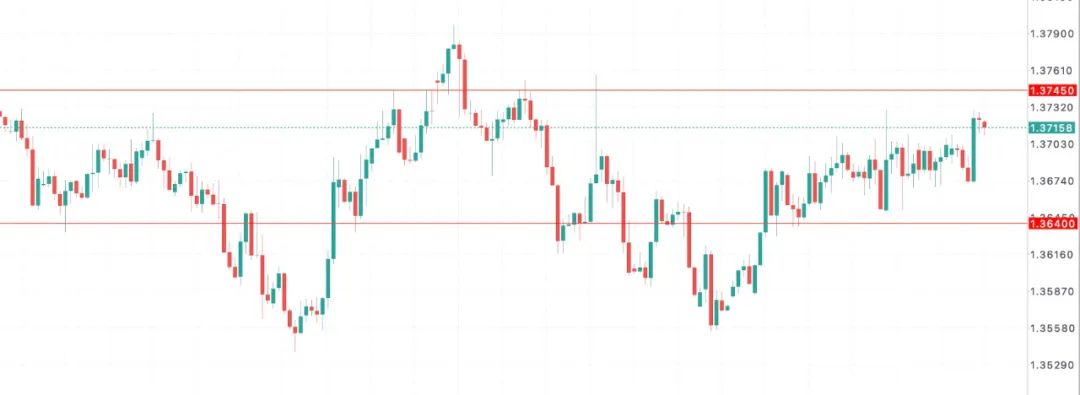The image size is (1080, 395).
Task: Select the dotted green current price line
Action: (x=513, y=128)
